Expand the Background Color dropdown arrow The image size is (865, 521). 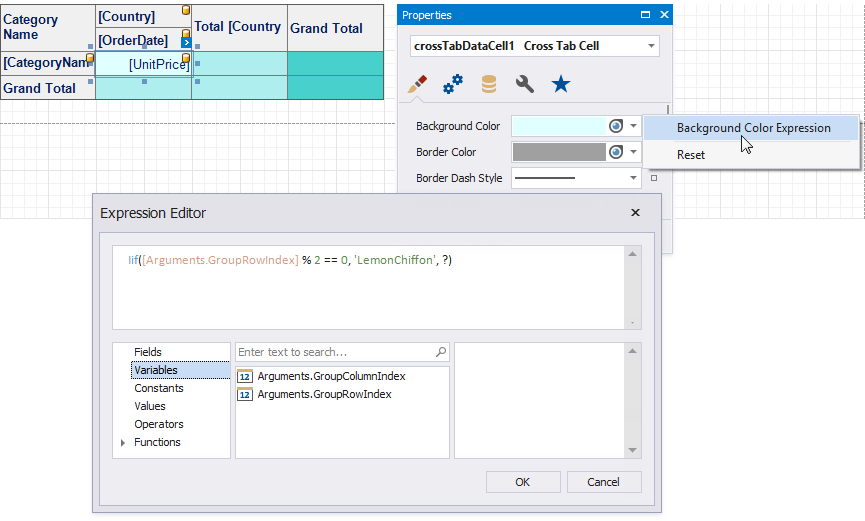pyautogui.click(x=634, y=127)
